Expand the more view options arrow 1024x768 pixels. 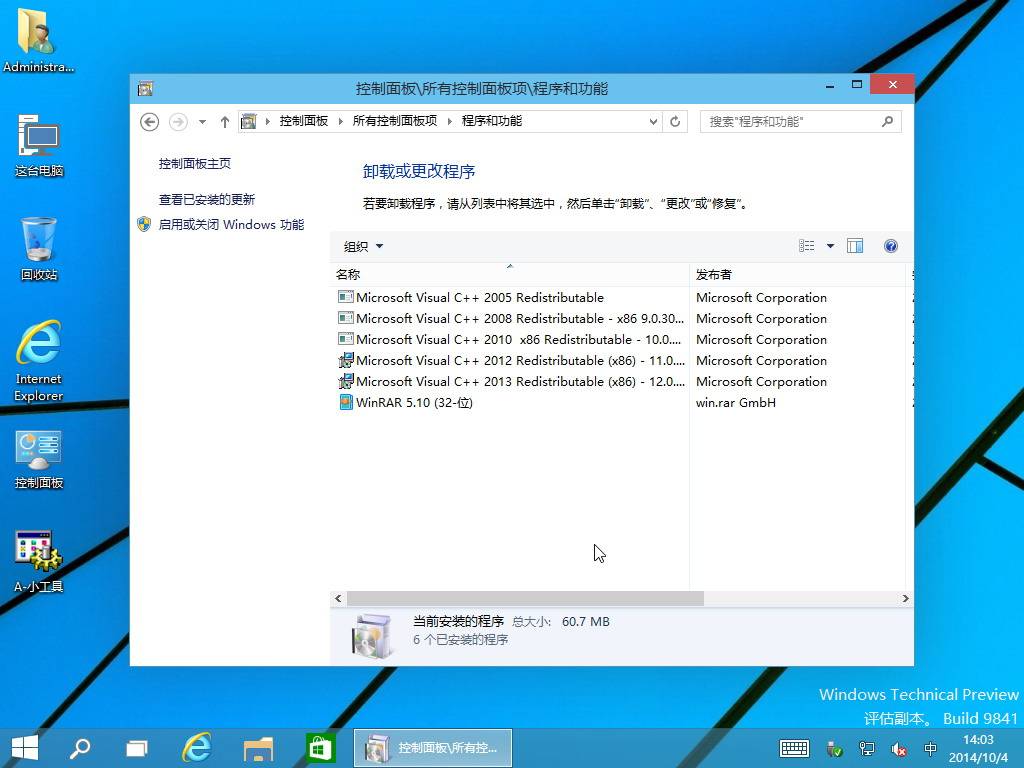830,246
